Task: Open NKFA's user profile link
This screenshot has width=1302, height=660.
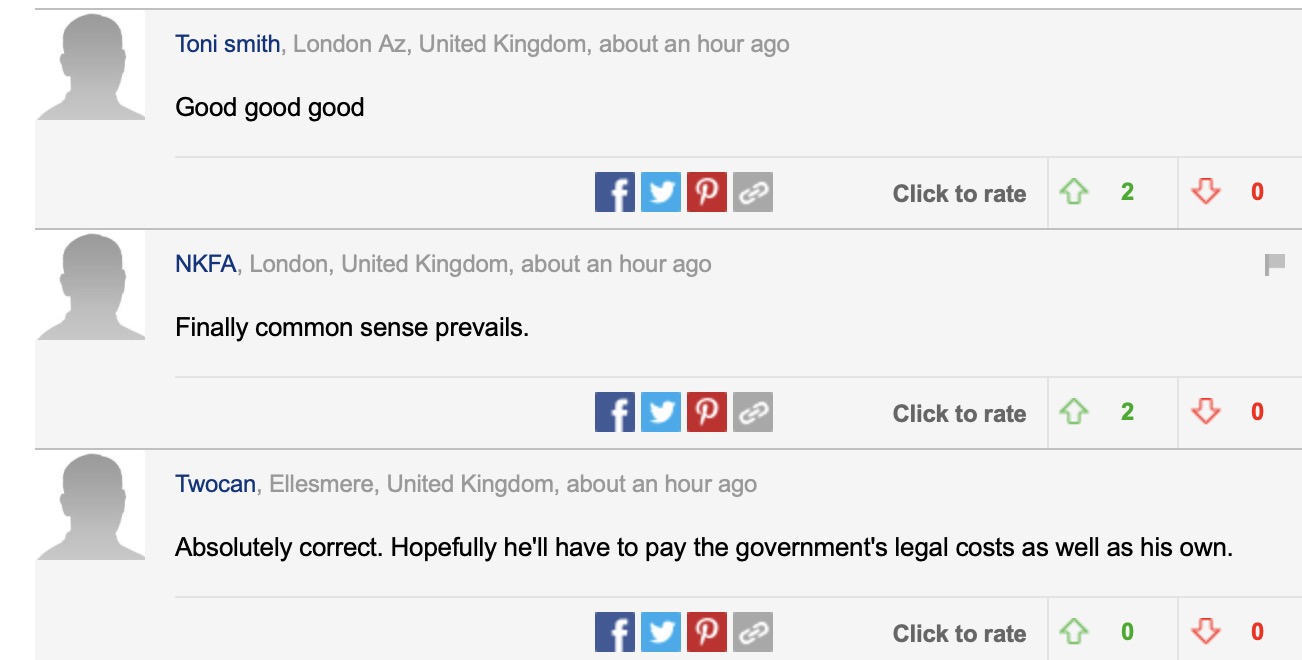Action: tap(206, 264)
